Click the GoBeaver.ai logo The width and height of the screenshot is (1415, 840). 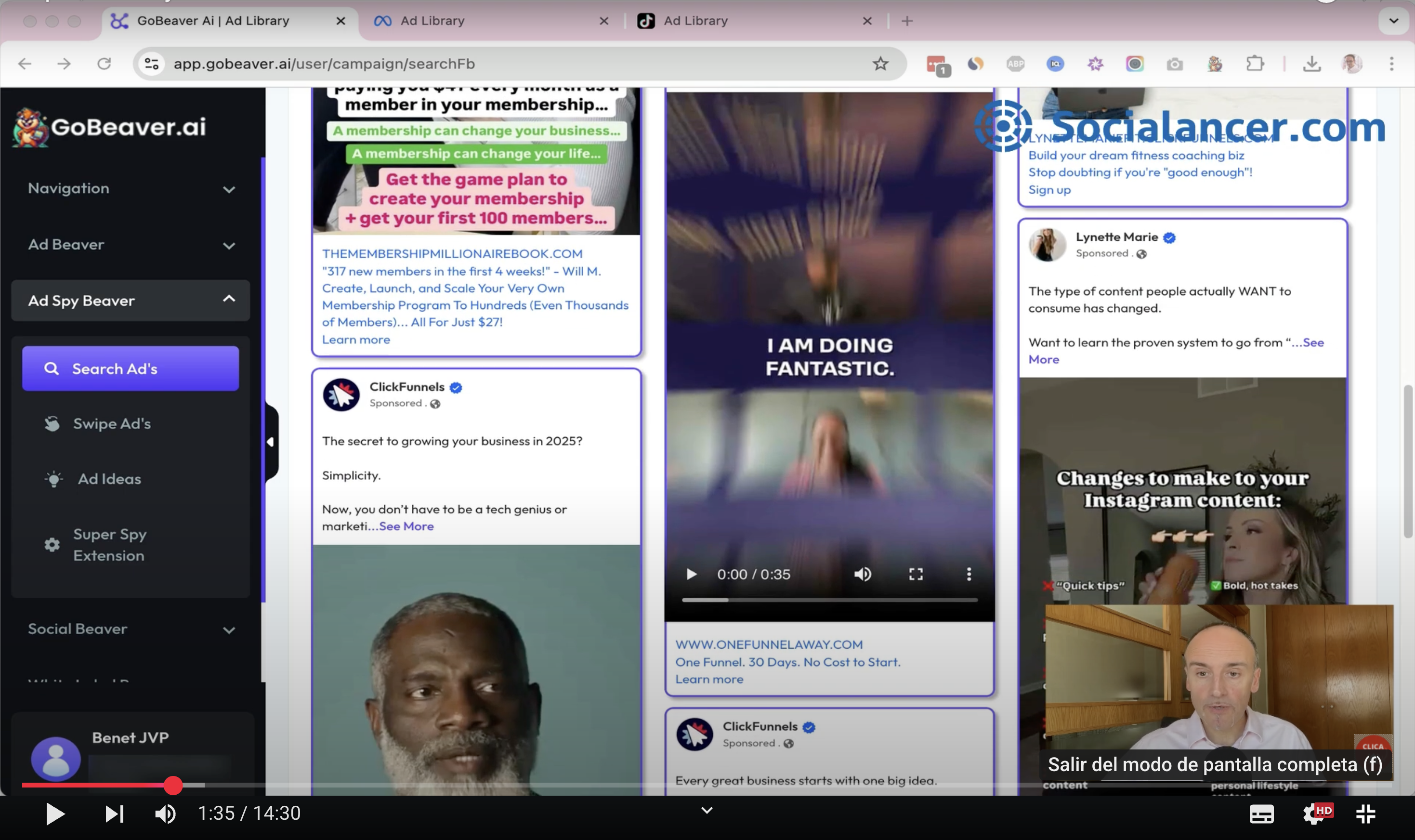[x=110, y=127]
